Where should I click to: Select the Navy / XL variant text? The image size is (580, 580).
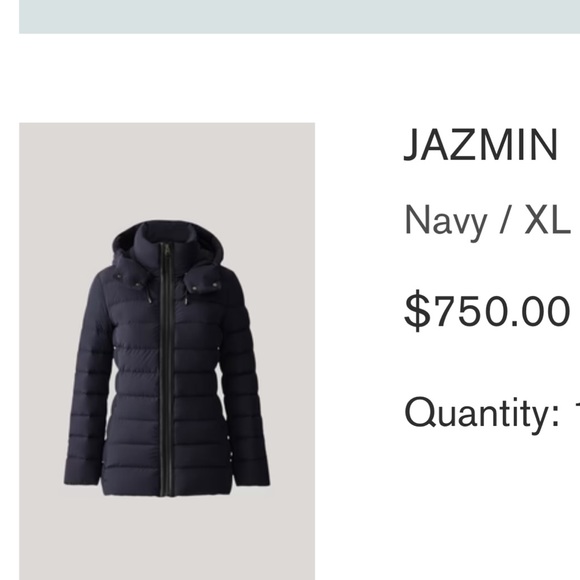[x=488, y=222]
